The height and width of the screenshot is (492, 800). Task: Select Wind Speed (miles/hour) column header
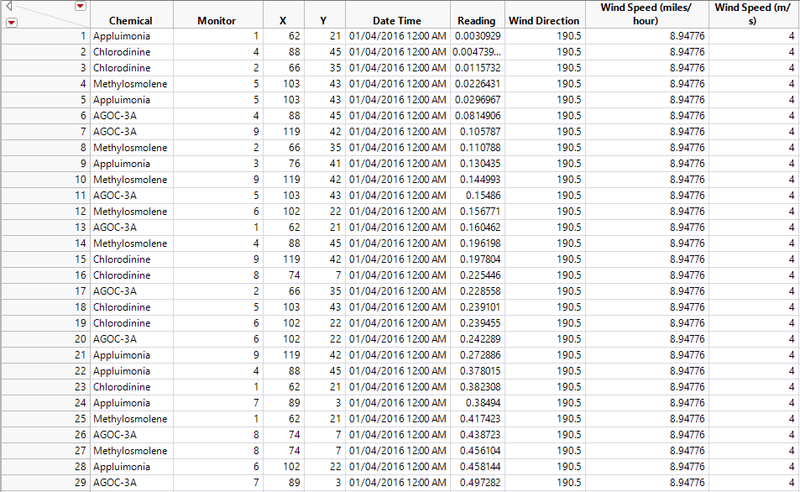(646, 14)
